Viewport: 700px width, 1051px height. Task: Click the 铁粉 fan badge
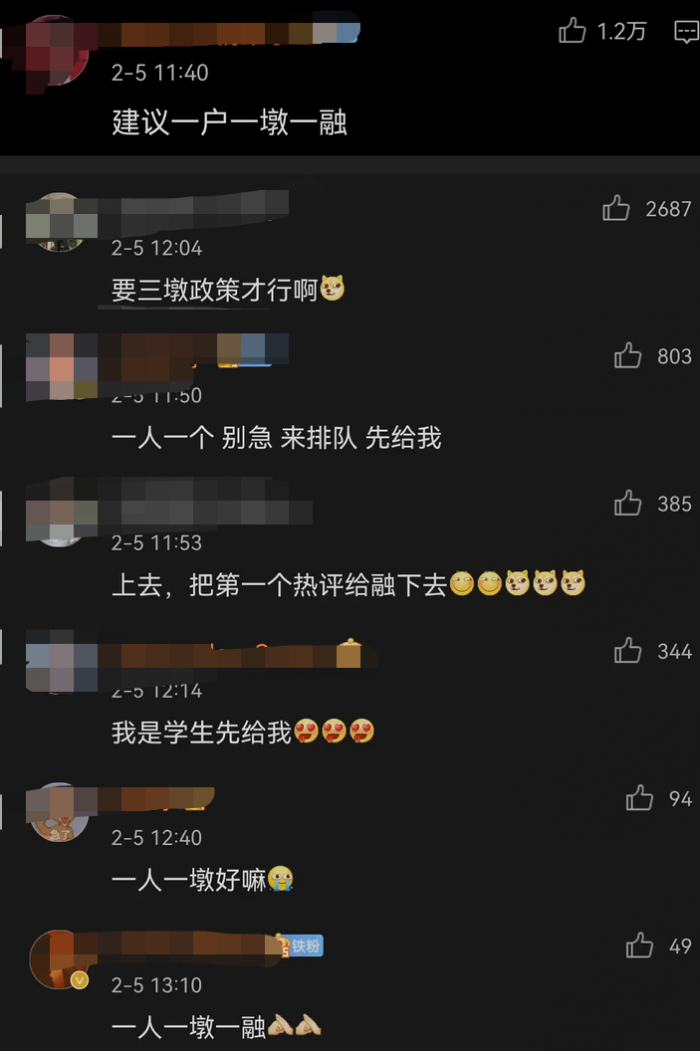[x=300, y=946]
